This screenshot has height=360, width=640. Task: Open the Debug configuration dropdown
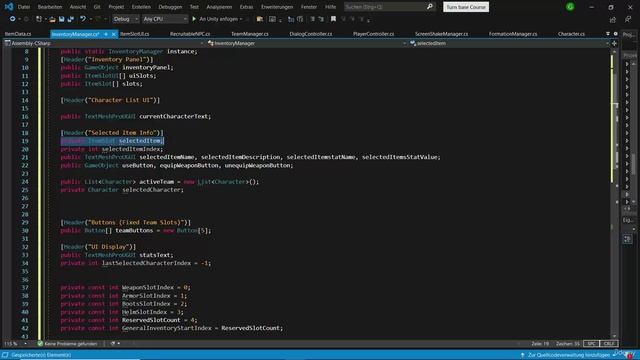click(x=126, y=19)
